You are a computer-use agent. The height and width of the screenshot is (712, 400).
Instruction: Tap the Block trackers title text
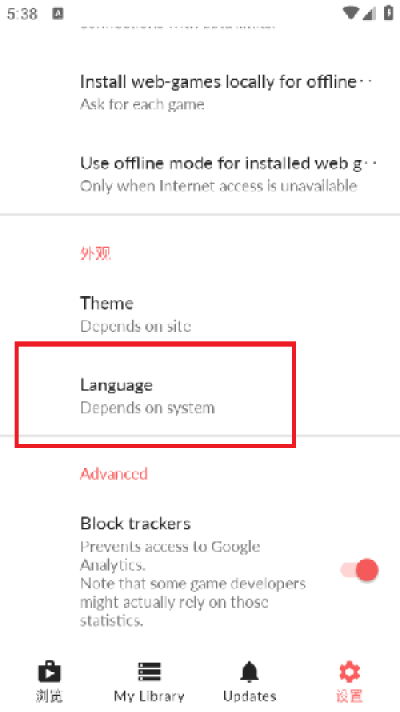(x=135, y=524)
